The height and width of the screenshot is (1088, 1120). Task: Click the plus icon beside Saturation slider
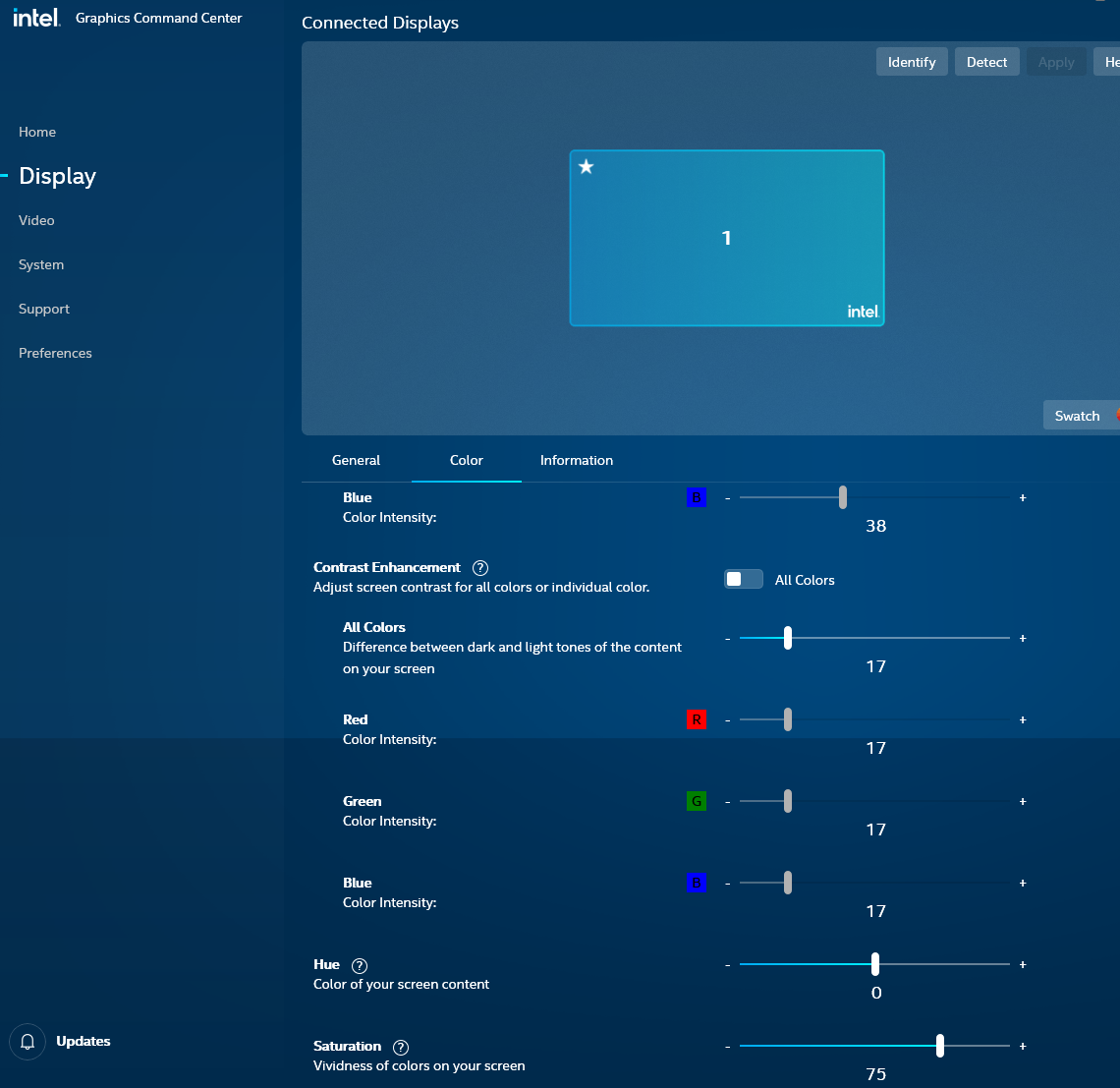coord(1023,1047)
